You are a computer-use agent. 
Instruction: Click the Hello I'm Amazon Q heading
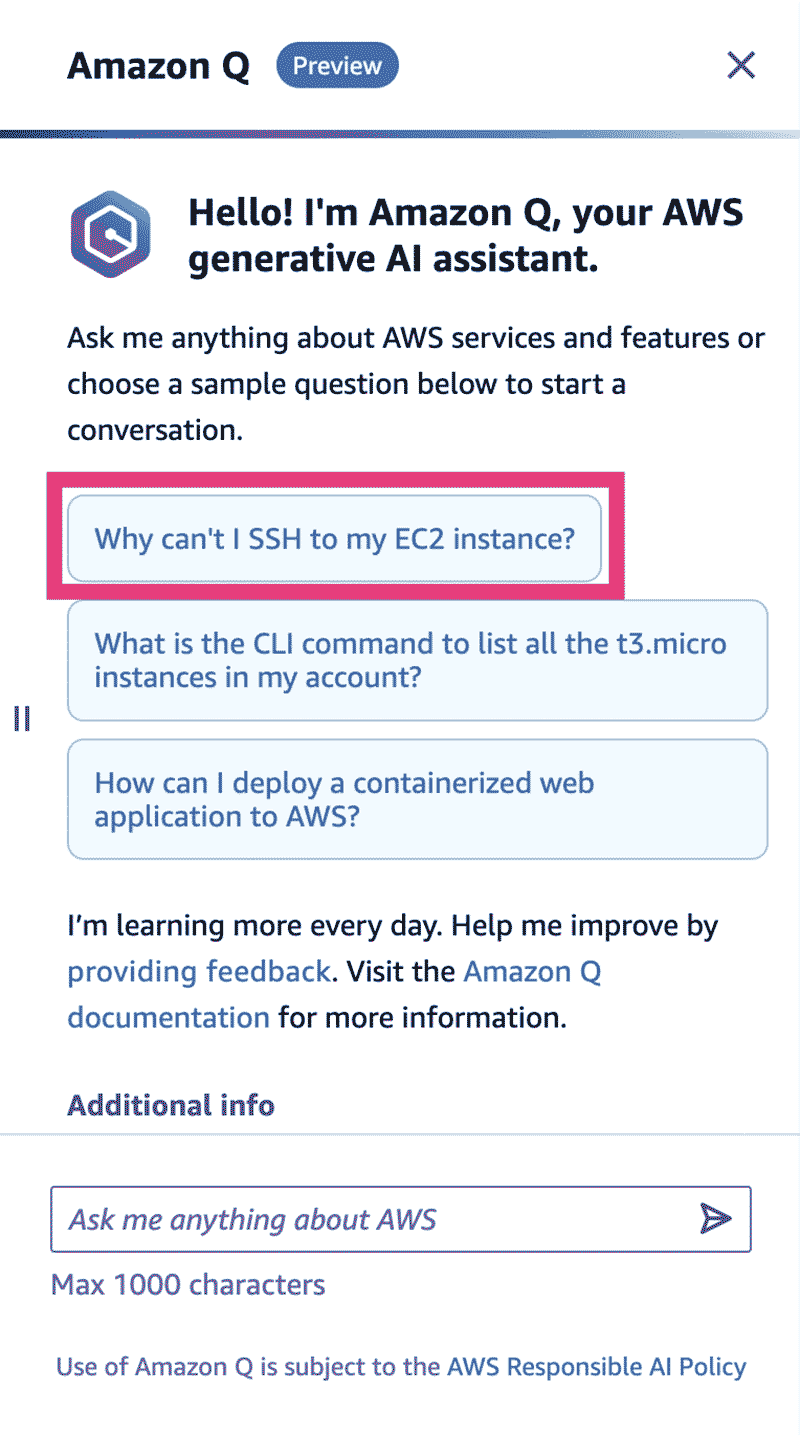466,236
